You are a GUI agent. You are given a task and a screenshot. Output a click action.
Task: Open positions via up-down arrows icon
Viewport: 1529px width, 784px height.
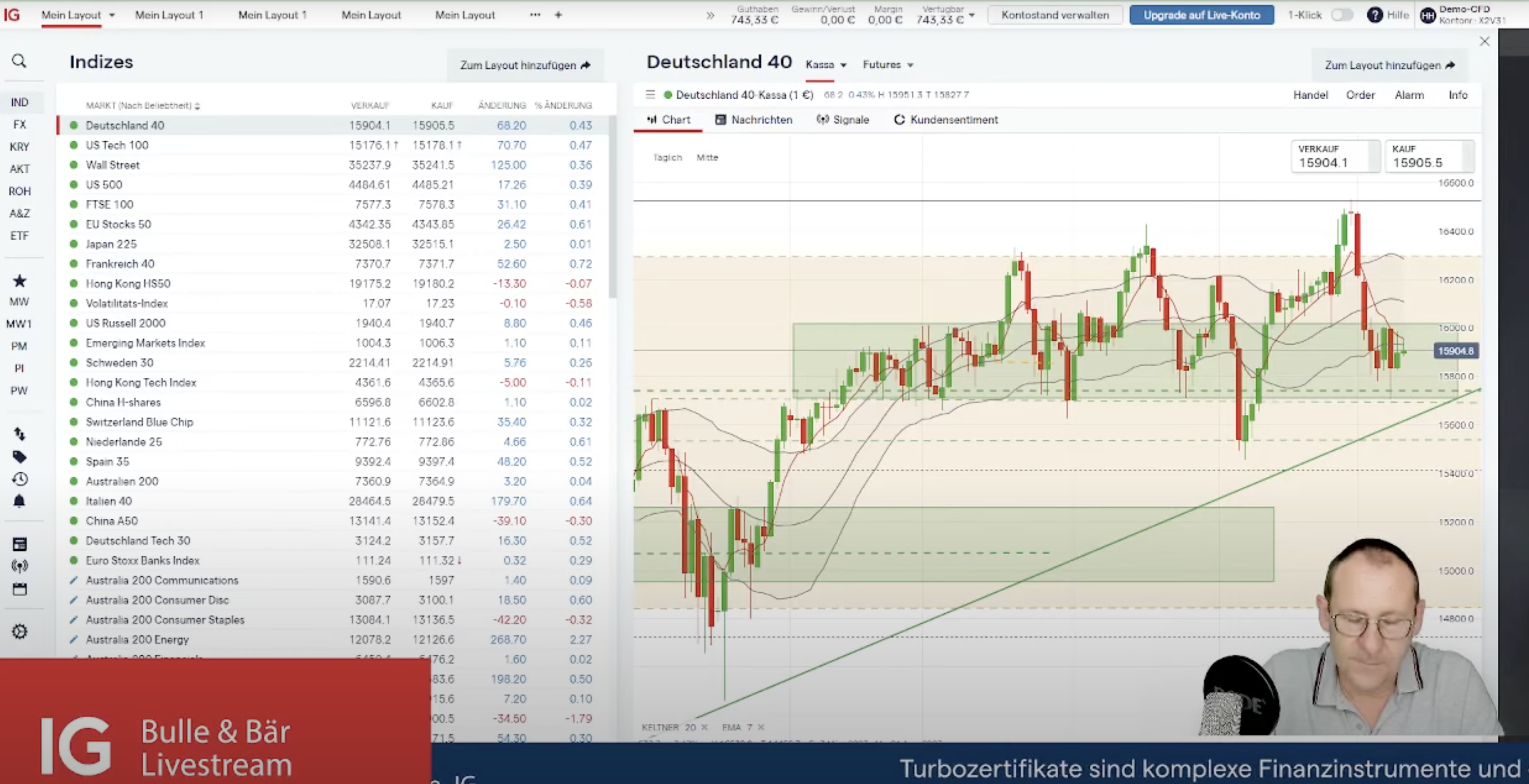[19, 434]
